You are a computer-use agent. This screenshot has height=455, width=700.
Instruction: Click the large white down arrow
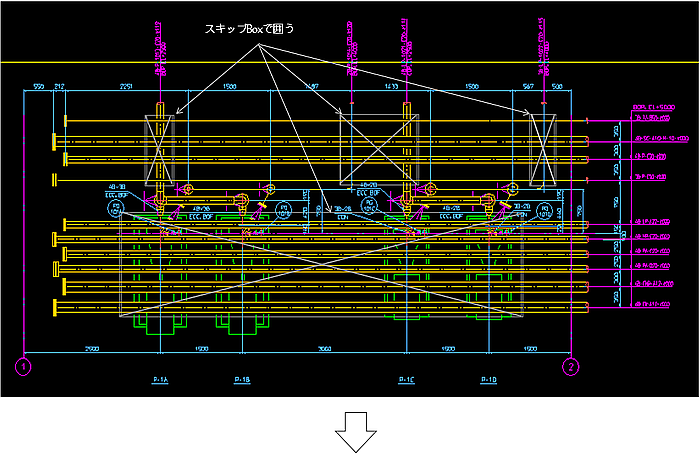pyautogui.click(x=355, y=433)
